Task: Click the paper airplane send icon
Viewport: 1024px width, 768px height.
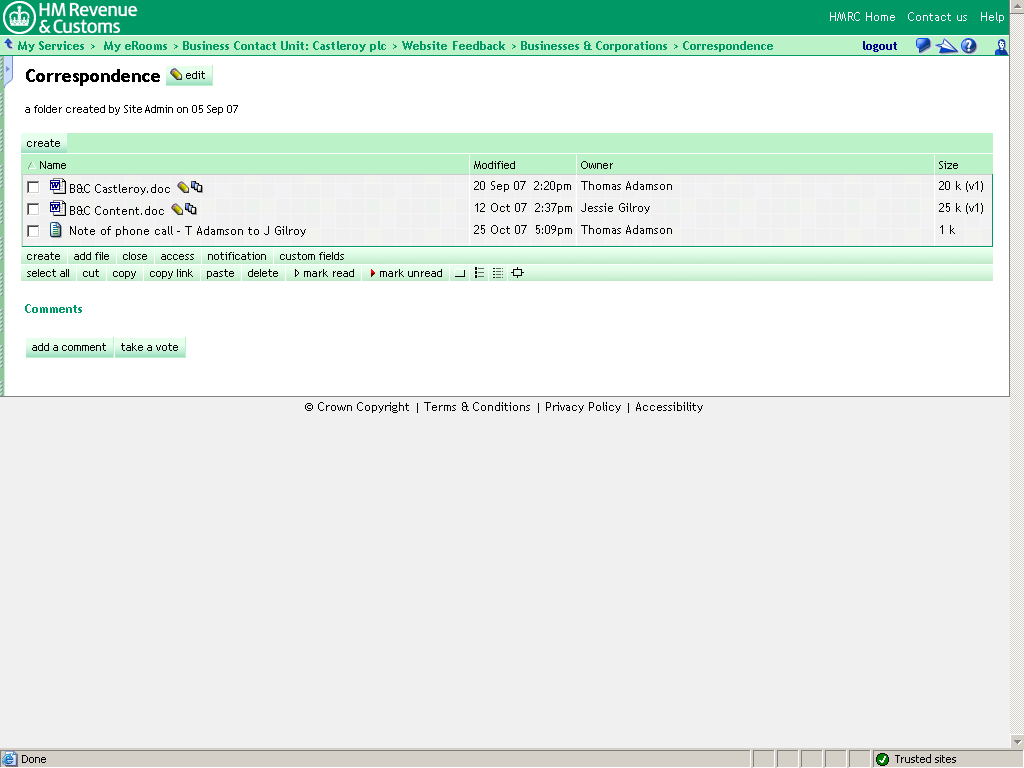Action: click(x=946, y=46)
